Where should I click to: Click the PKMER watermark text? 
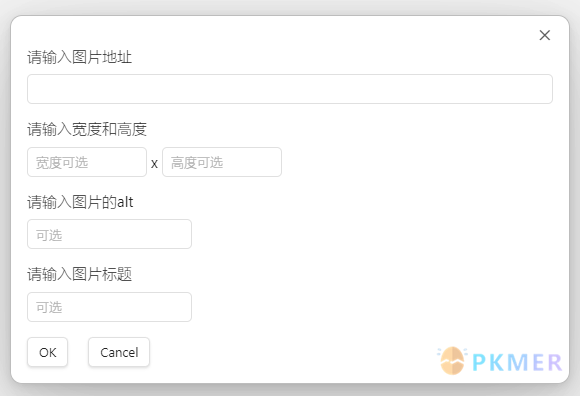coord(517,362)
